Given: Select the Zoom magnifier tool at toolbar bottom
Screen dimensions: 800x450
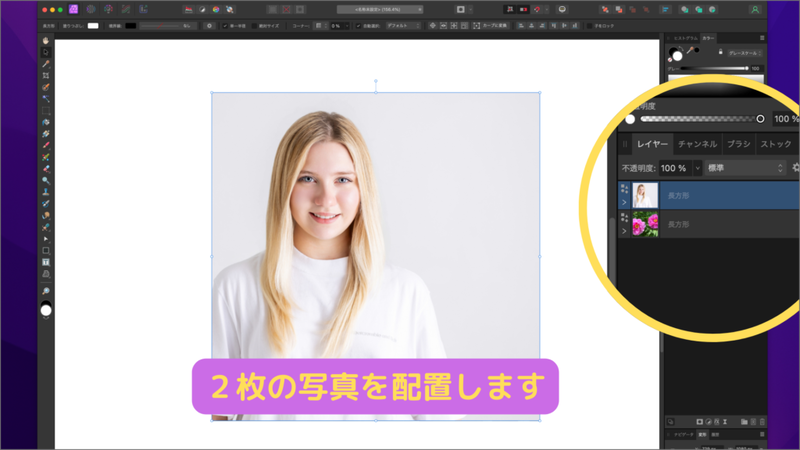Looking at the screenshot, I should point(45,291).
